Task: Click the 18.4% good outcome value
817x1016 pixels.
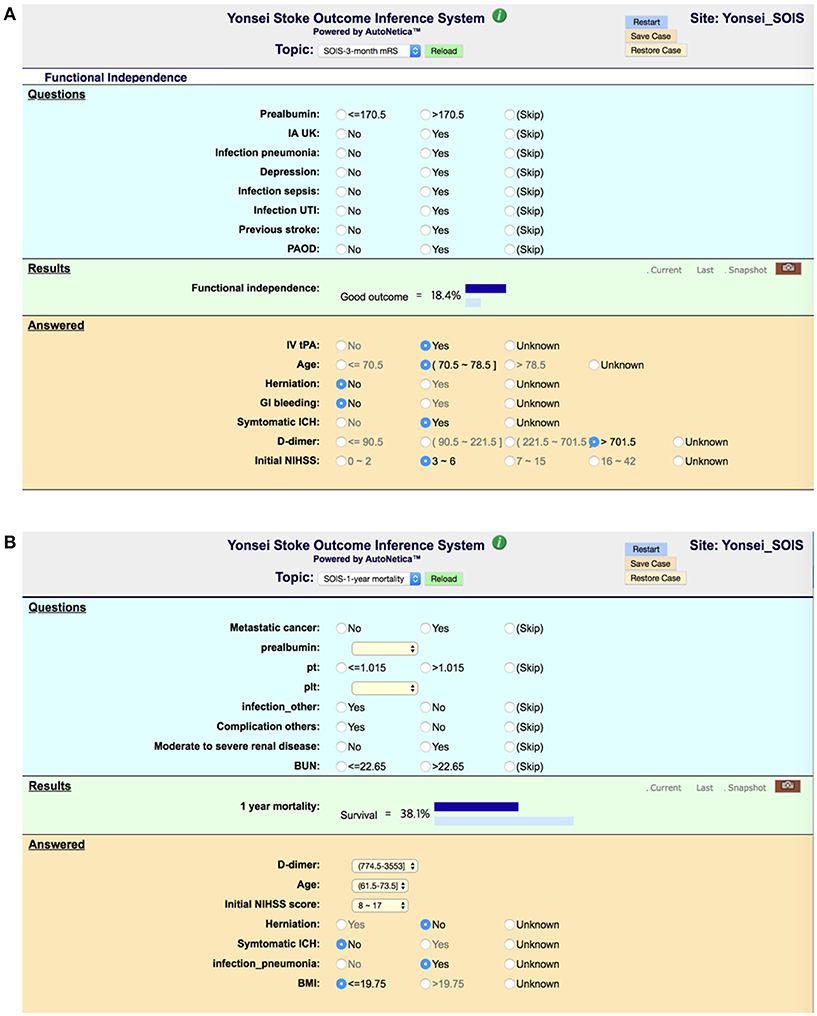Action: [x=446, y=295]
